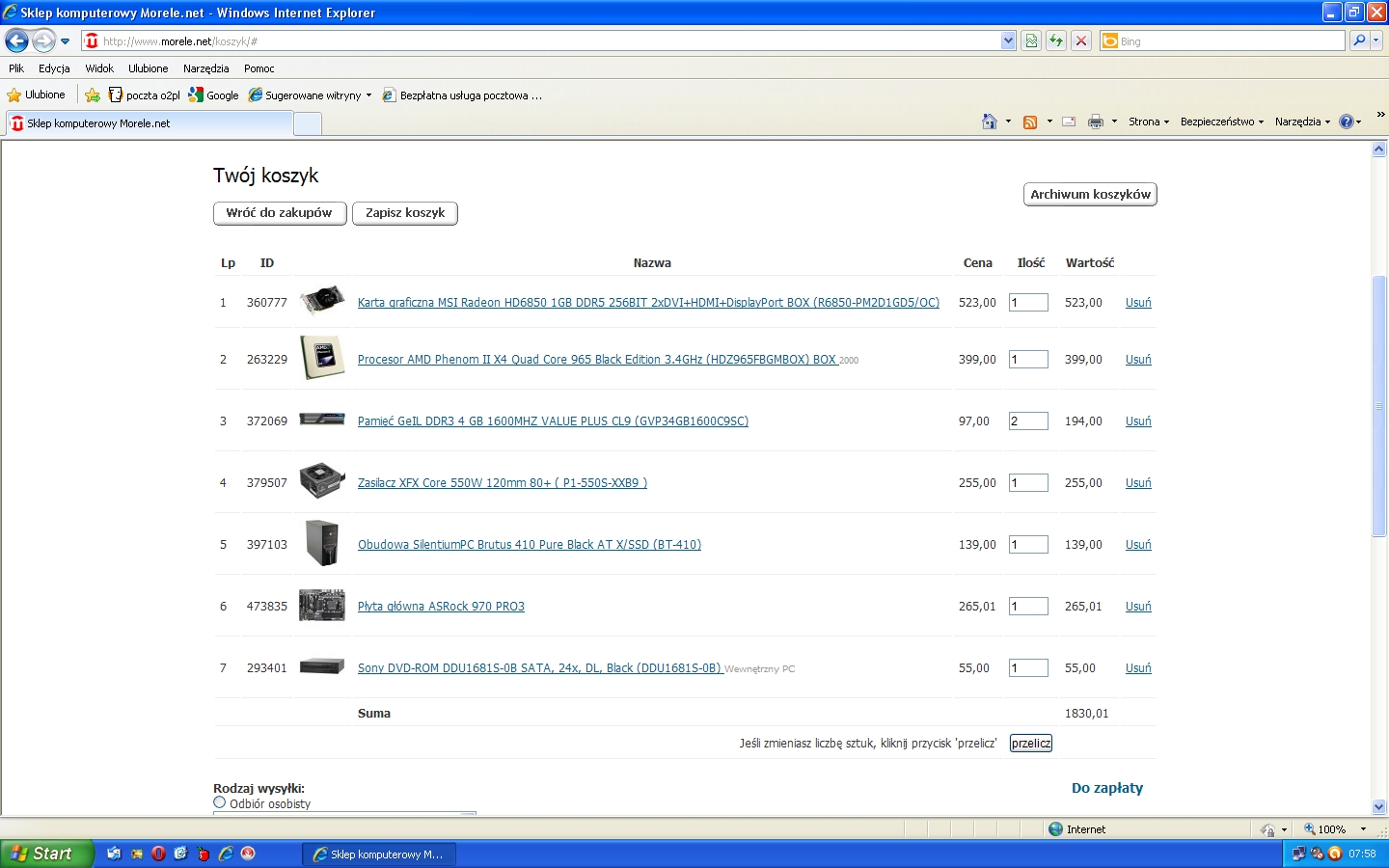Open the Plik menu
This screenshot has width=1389, height=868.
click(x=16, y=68)
